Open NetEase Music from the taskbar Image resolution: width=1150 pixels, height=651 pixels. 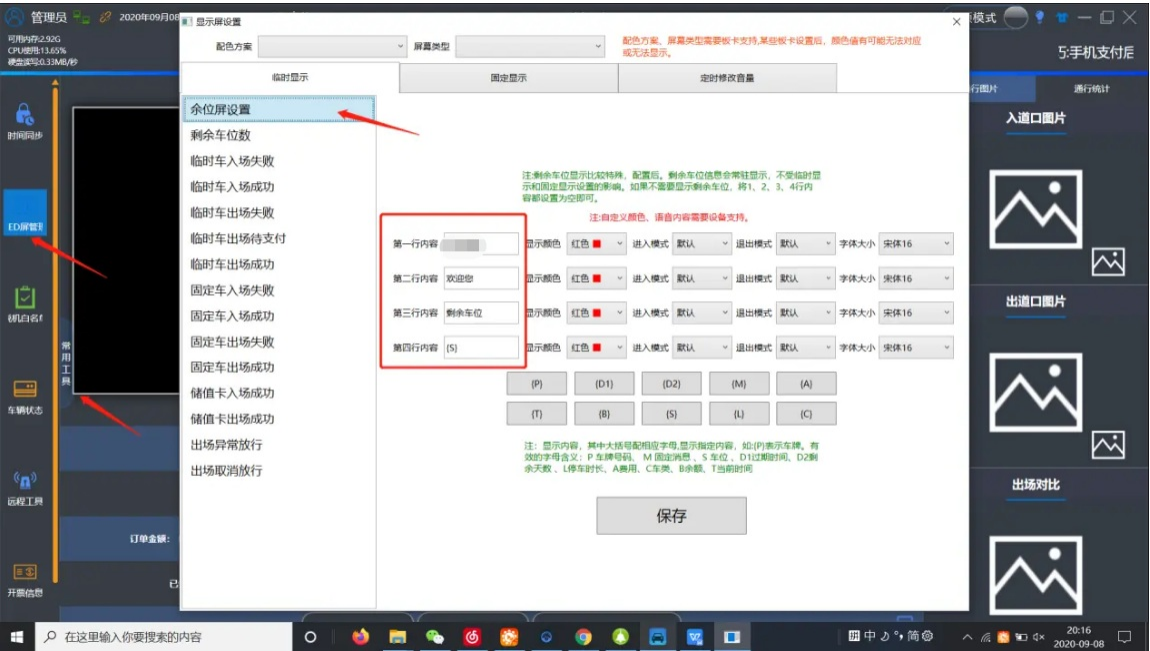click(x=472, y=636)
